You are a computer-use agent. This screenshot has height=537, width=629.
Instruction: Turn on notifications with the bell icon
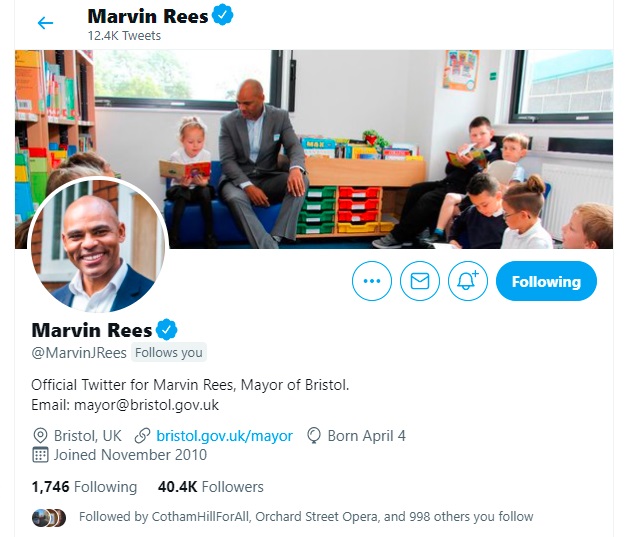[468, 281]
